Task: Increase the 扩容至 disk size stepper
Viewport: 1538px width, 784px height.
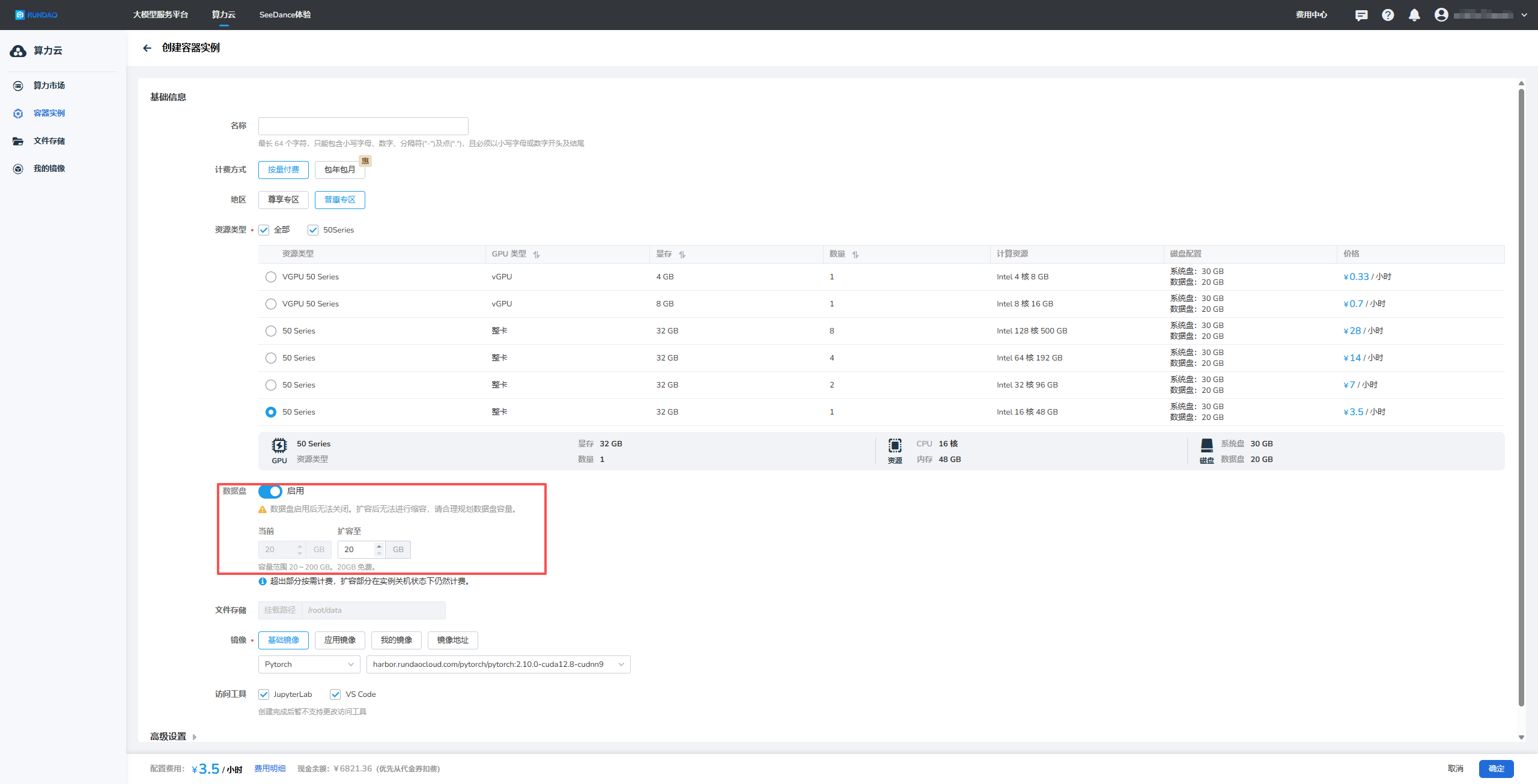Action: 379,546
